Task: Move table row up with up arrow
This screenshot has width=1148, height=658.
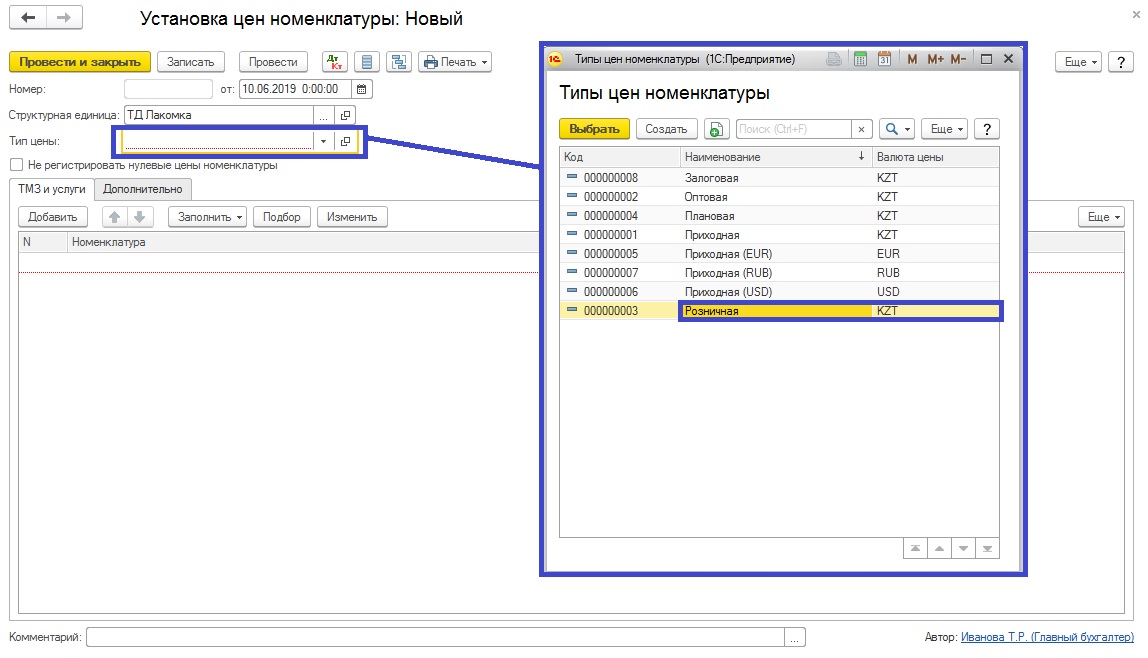Action: [x=114, y=217]
